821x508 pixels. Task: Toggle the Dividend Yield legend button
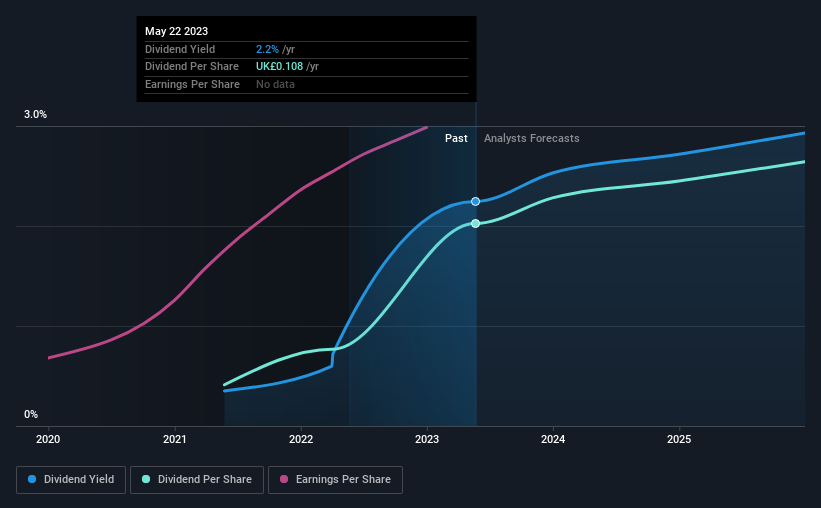pos(71,480)
